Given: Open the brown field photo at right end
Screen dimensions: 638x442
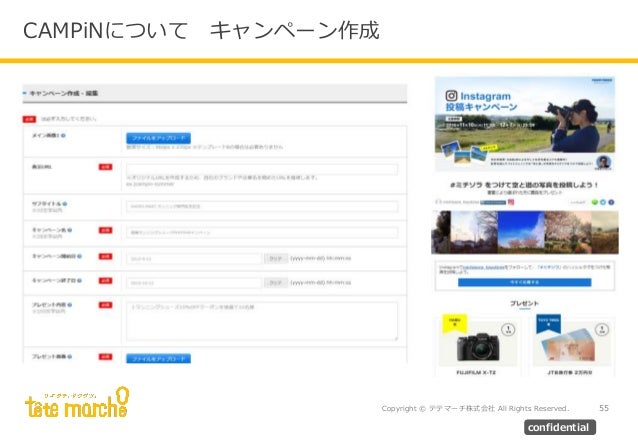Looking at the screenshot, I should (x=605, y=232).
